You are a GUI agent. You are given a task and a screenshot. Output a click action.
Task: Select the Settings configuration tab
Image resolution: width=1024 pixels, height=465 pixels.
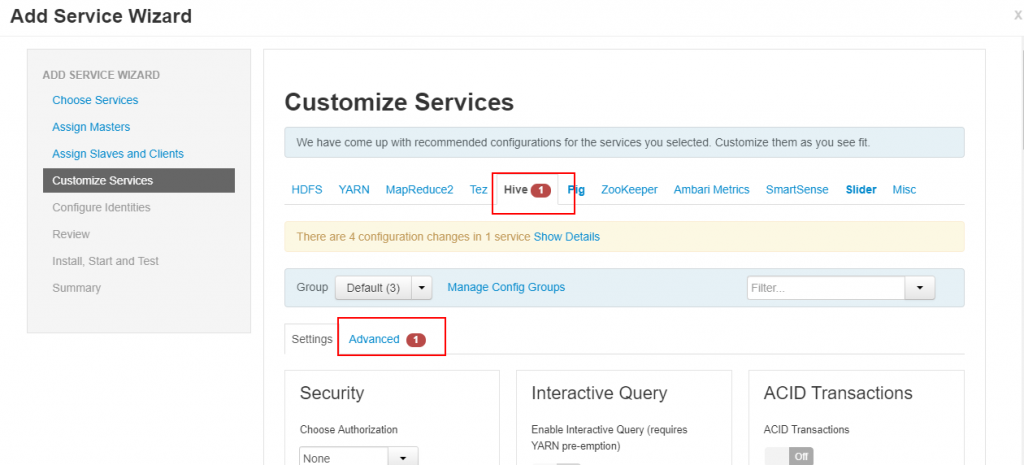tap(312, 339)
